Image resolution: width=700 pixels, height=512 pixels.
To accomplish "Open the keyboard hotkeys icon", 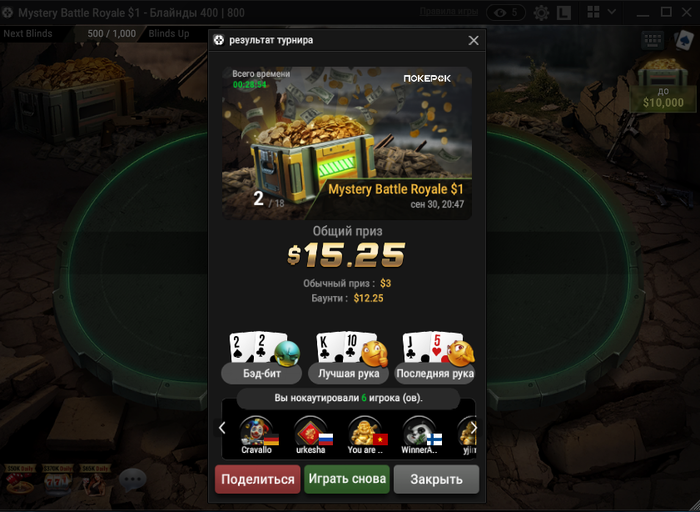I will pyautogui.click(x=652, y=41).
